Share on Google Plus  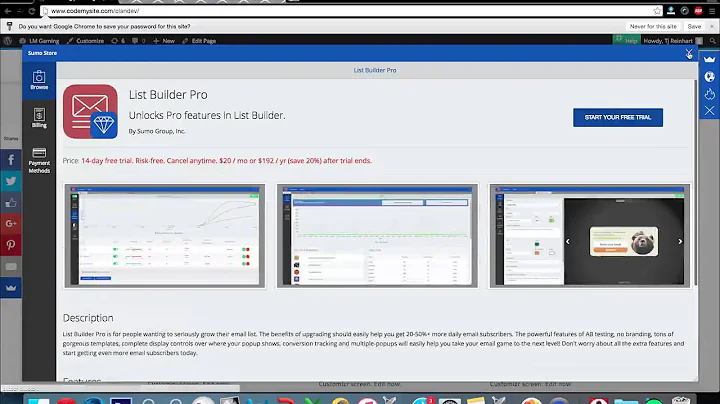pyautogui.click(x=11, y=224)
